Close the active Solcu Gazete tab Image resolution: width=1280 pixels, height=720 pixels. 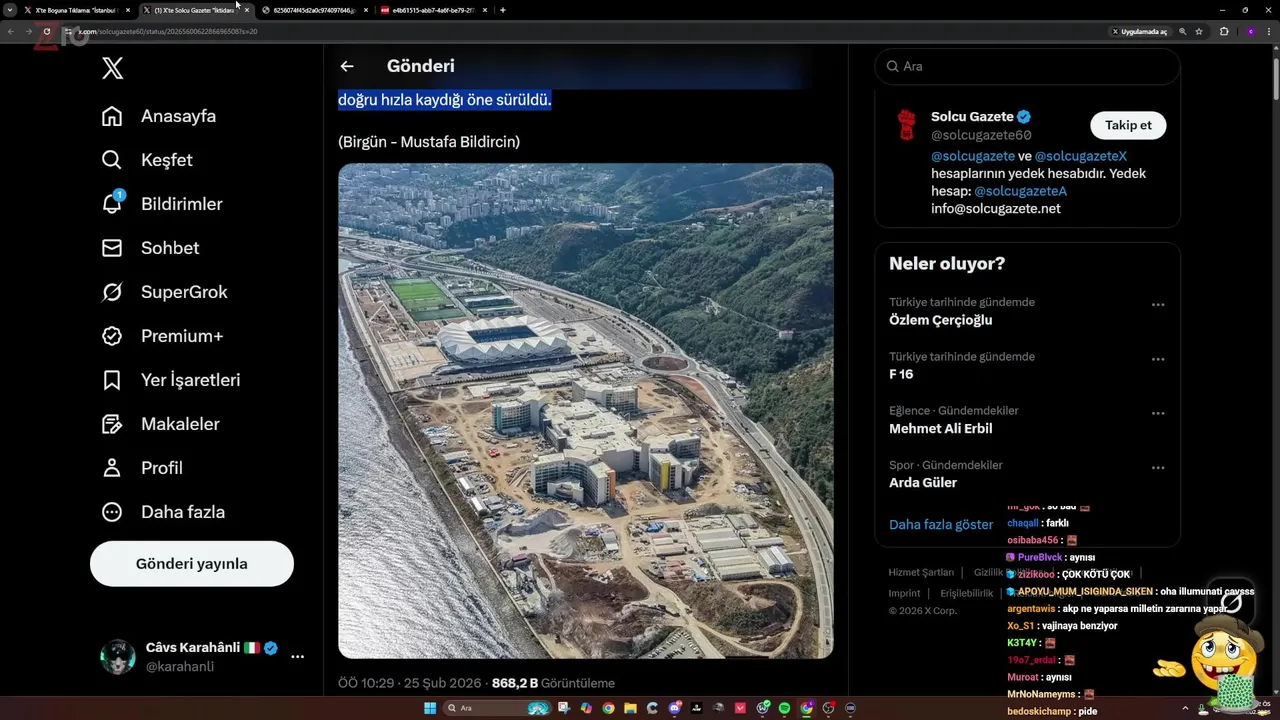click(x=247, y=10)
